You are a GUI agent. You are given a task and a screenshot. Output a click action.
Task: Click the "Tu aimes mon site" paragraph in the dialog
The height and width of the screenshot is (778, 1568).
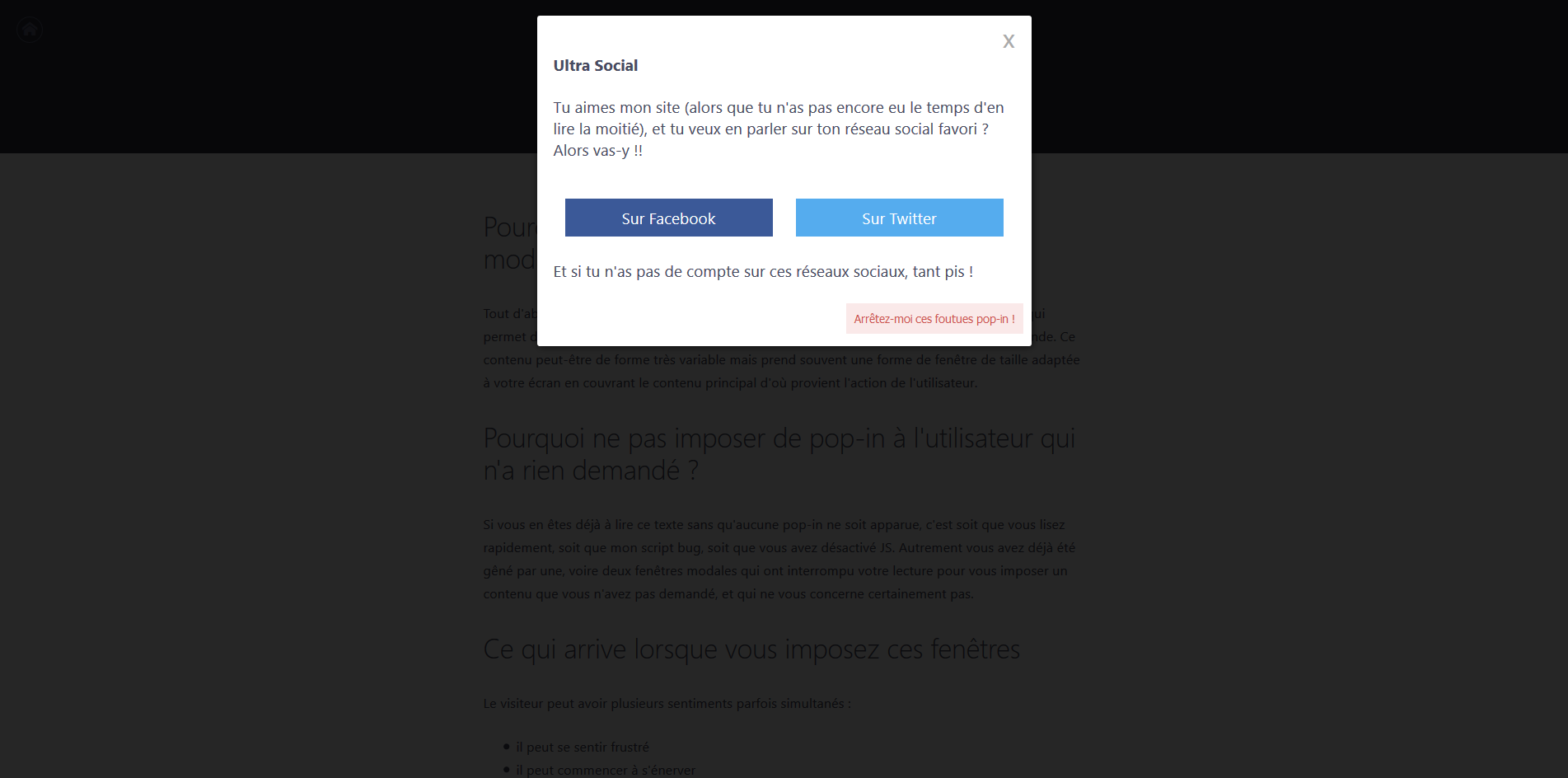tap(779, 129)
